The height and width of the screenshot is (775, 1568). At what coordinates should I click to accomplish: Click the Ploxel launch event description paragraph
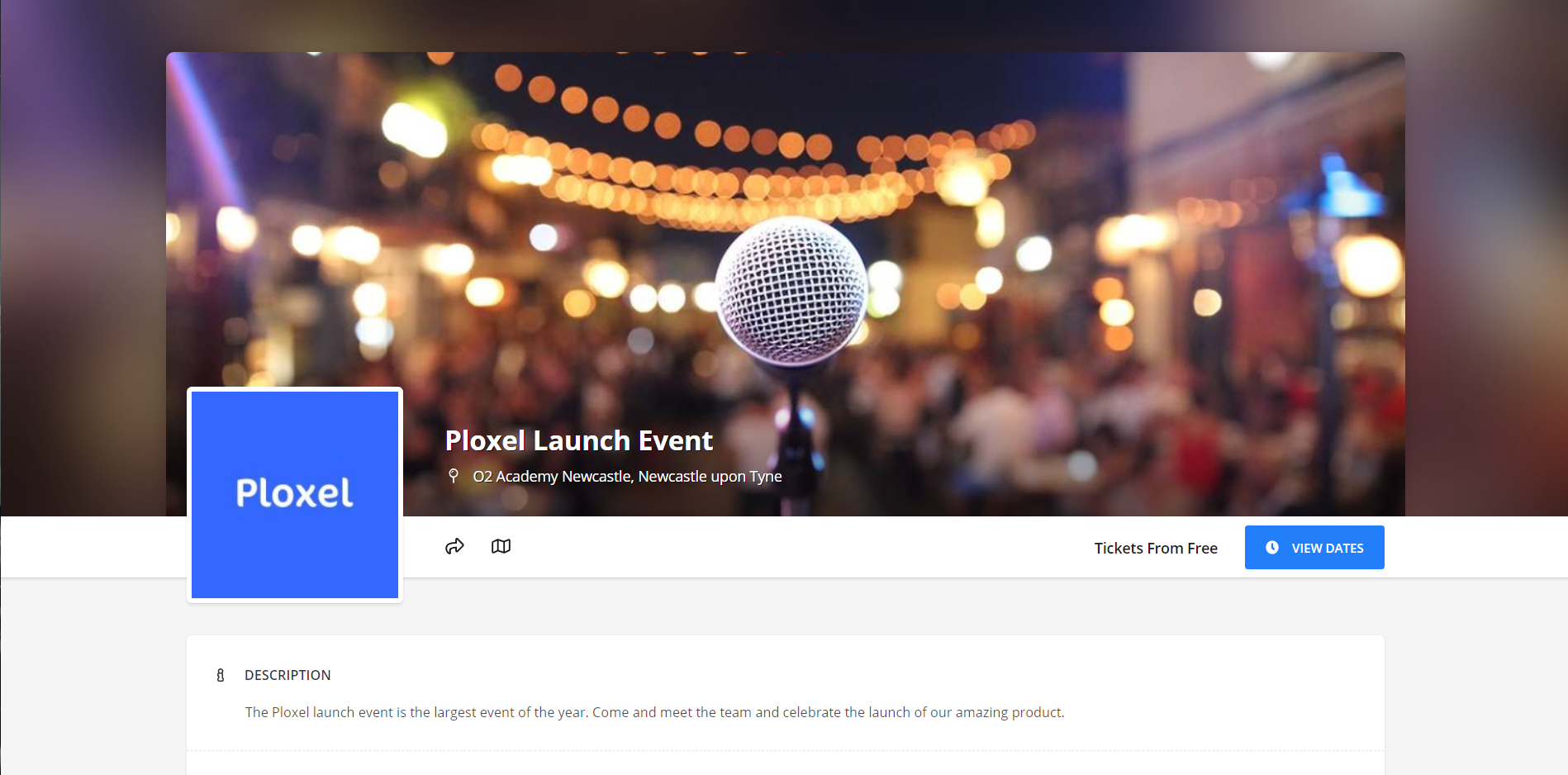654,712
